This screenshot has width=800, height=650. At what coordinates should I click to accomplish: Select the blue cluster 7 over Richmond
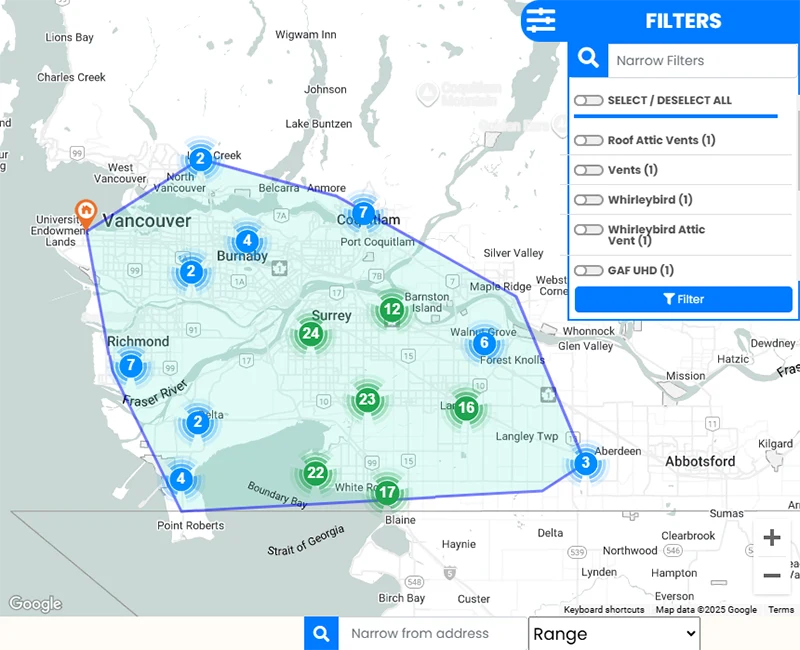pos(131,366)
